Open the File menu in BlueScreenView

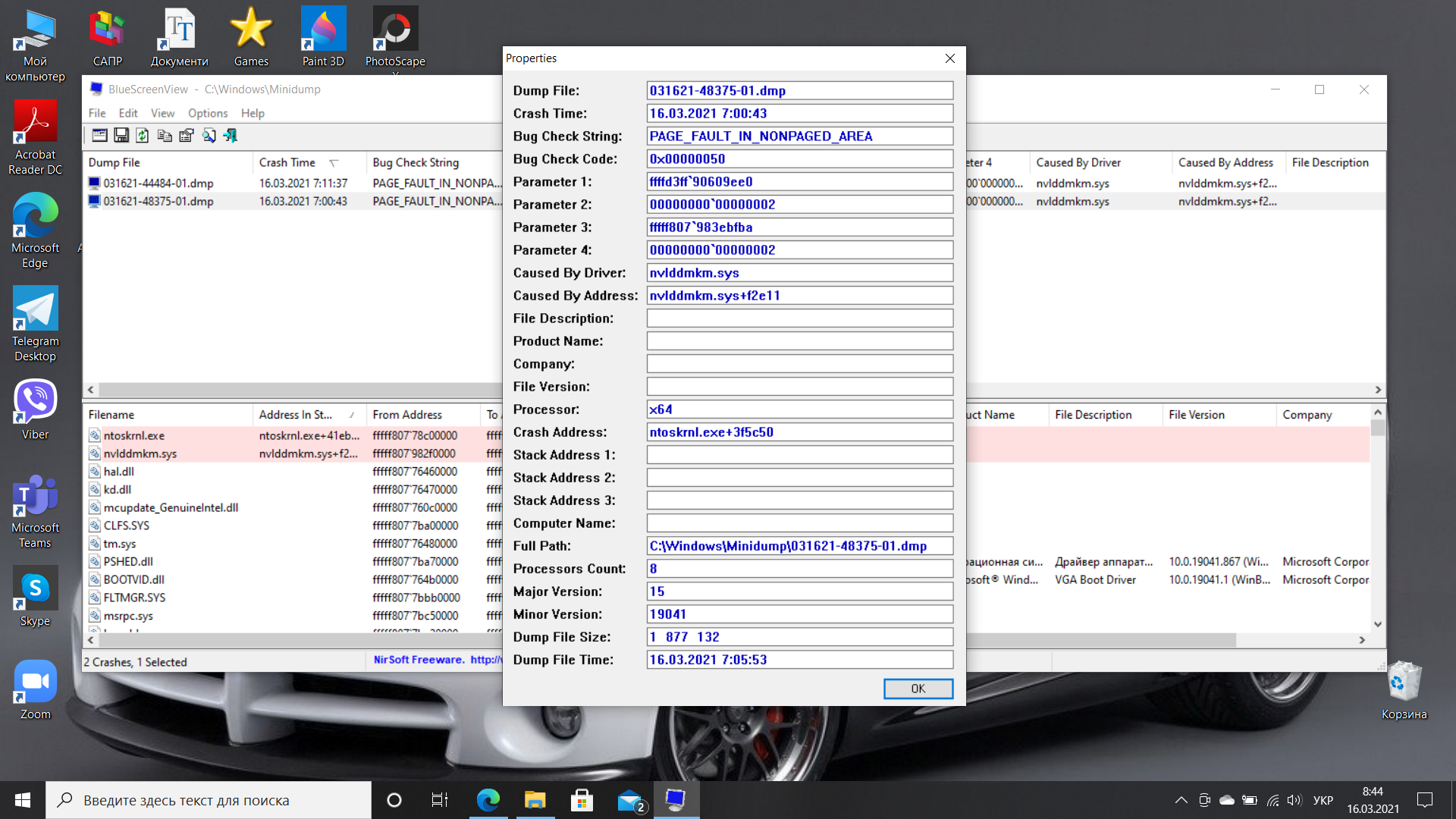[x=97, y=113]
